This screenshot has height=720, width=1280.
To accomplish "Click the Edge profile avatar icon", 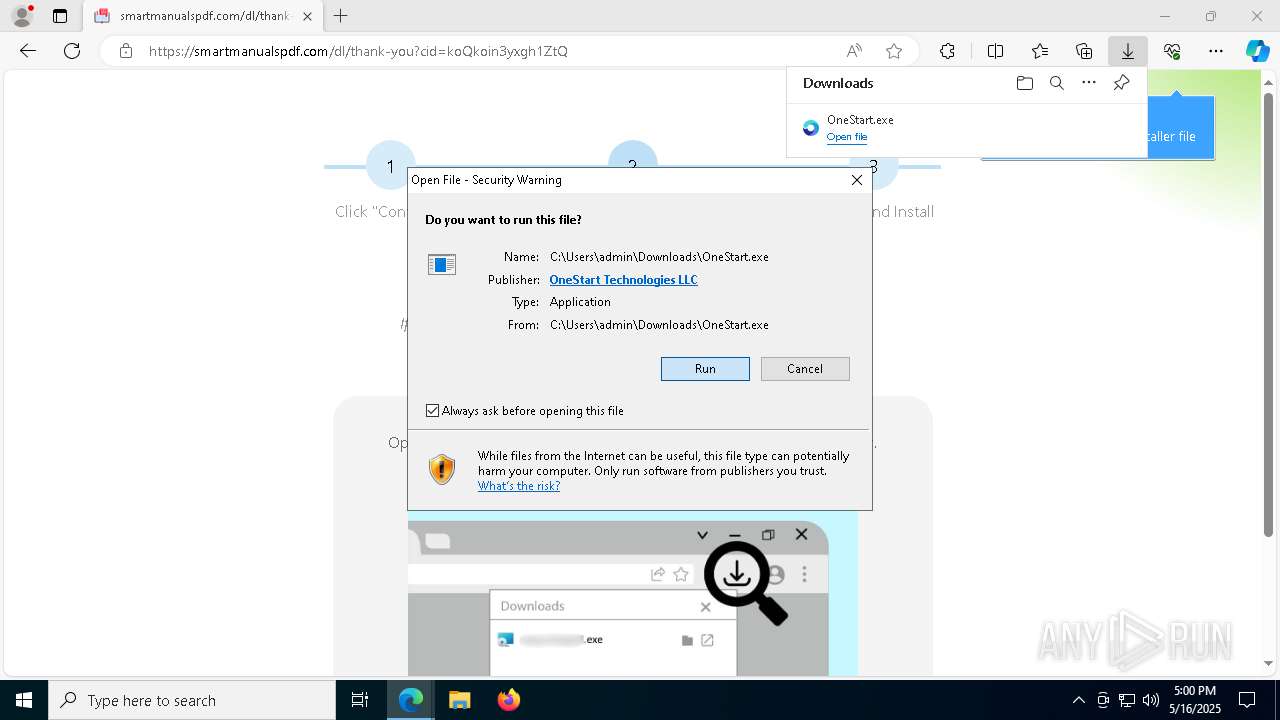I will [x=21, y=16].
